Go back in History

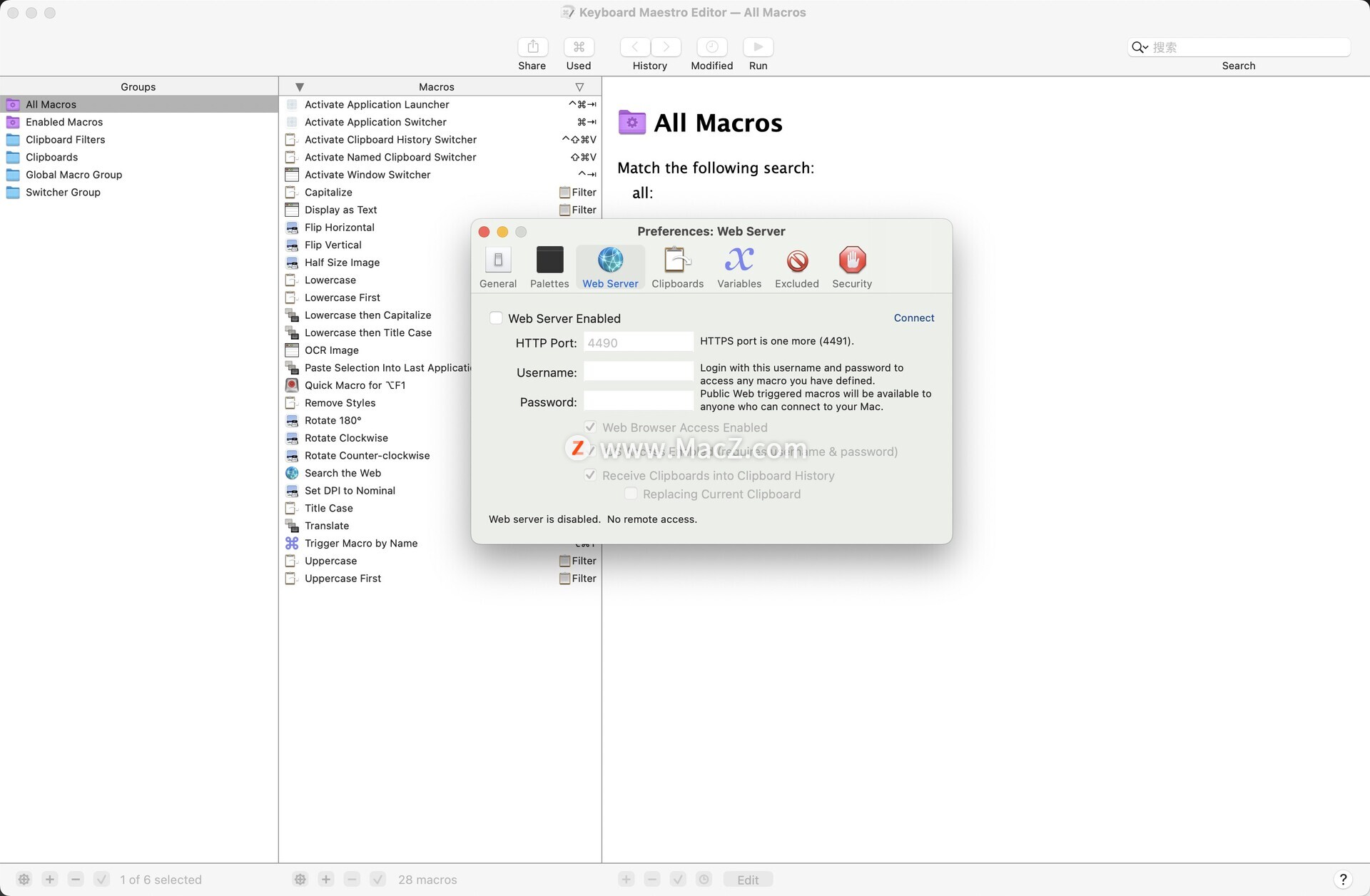tap(635, 47)
